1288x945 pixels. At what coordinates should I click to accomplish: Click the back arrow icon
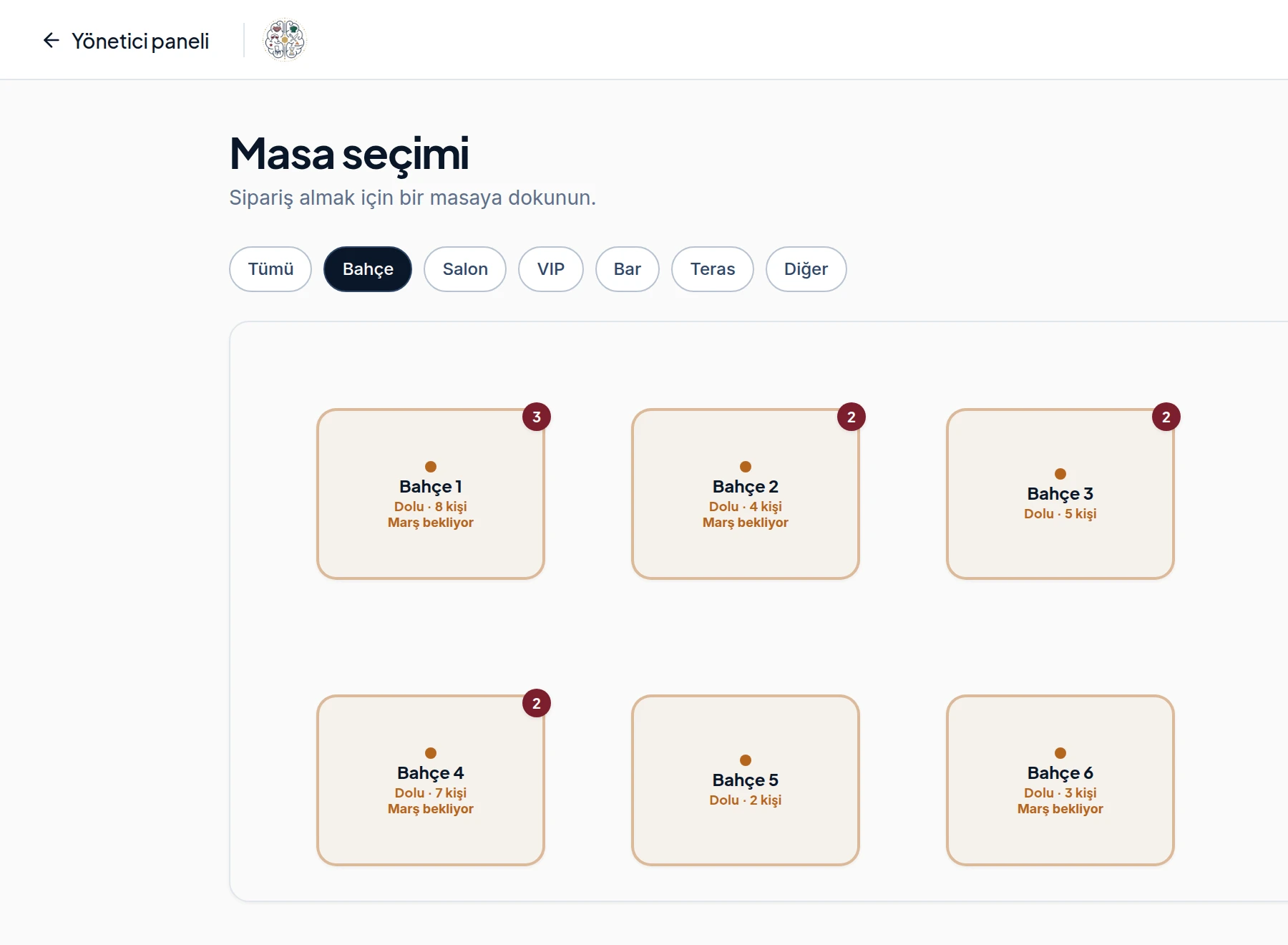pyautogui.click(x=51, y=40)
